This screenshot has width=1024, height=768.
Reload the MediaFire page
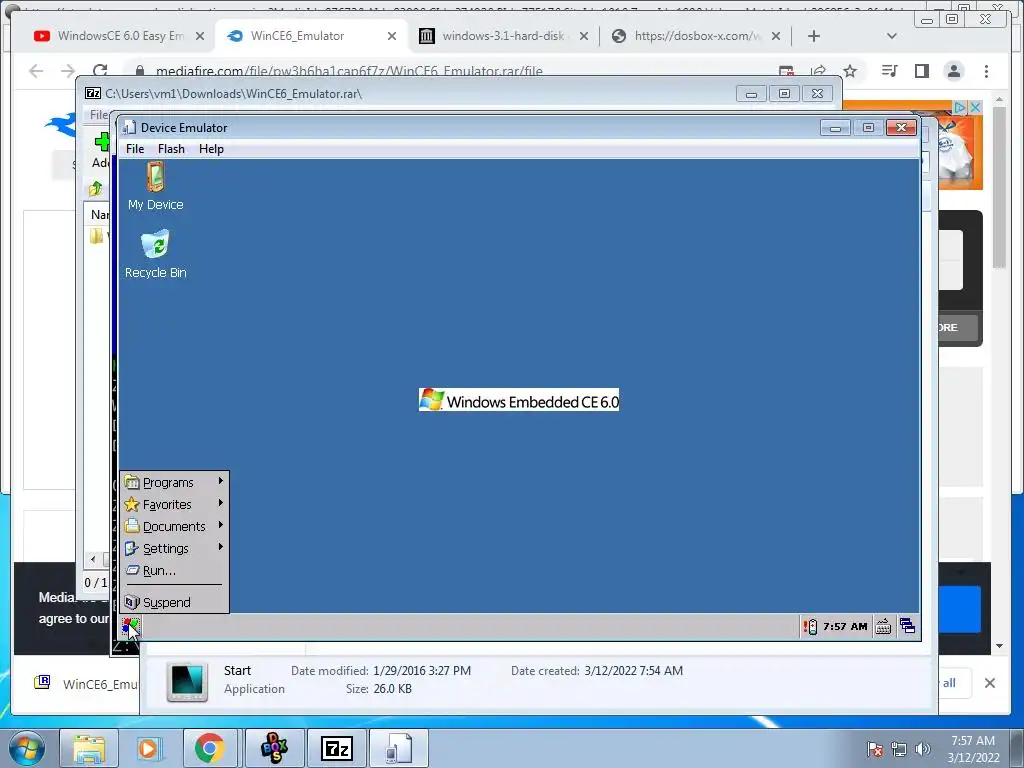pyautogui.click(x=100, y=71)
